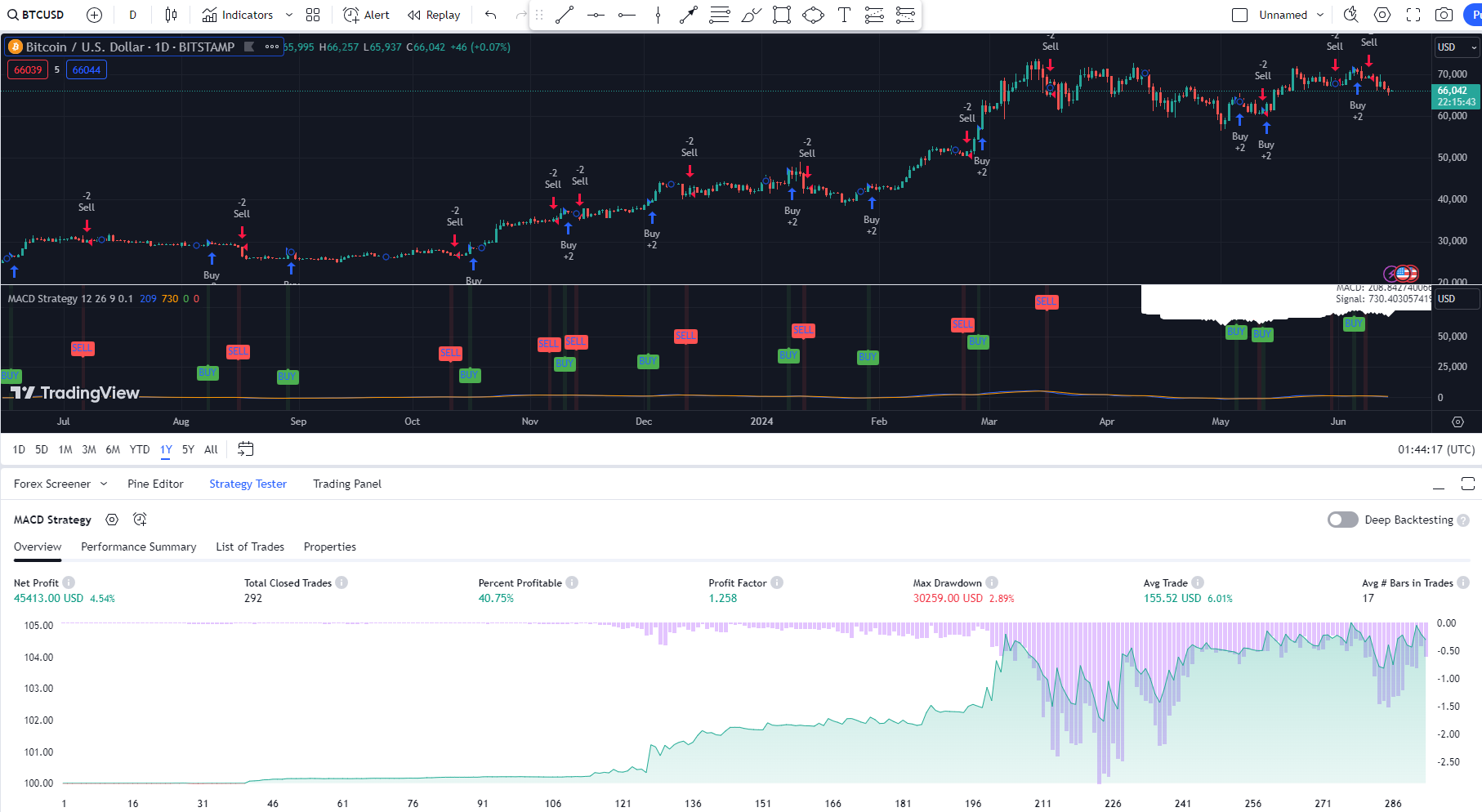Open the List of Trades tab
This screenshot has width=1482, height=812.
pos(250,547)
